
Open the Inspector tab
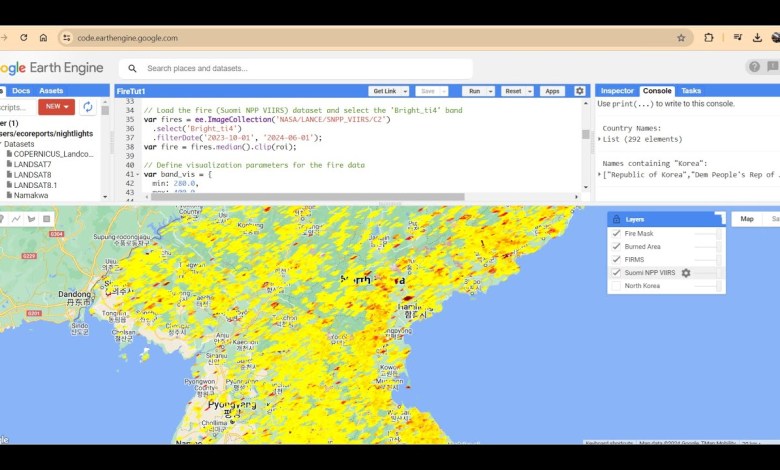(617, 91)
